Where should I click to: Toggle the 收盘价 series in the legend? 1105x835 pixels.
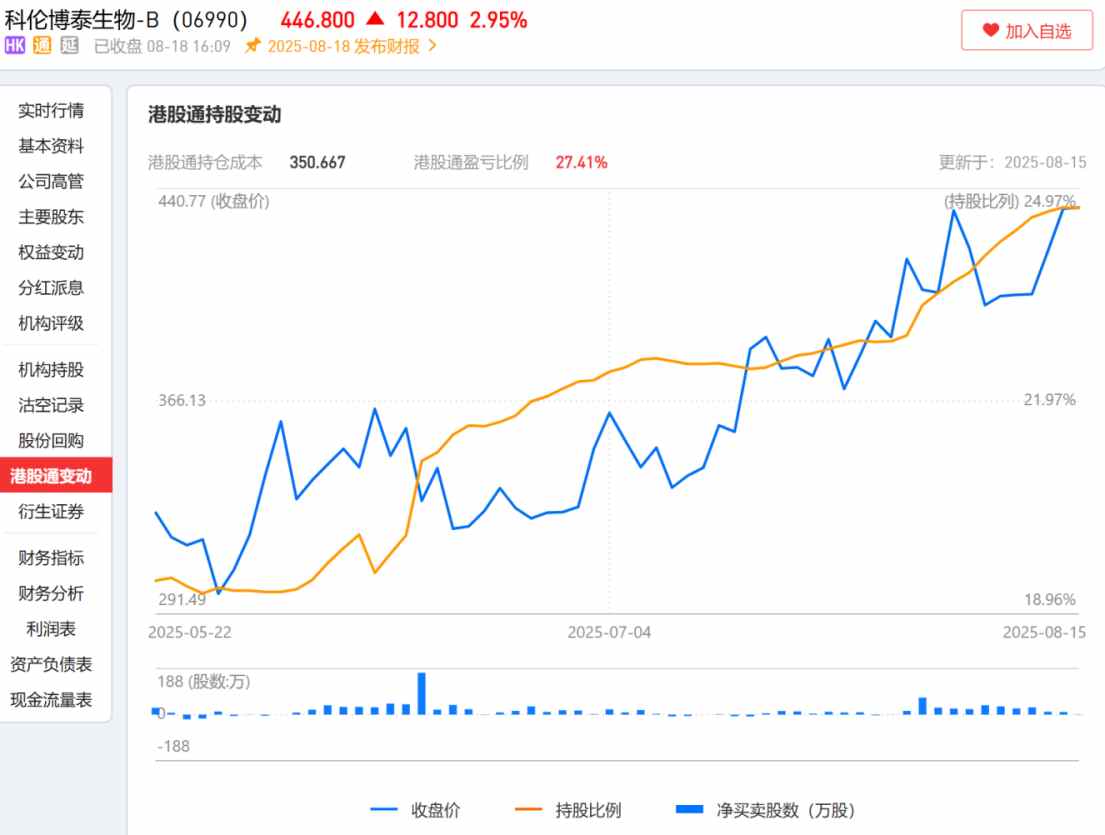415,810
